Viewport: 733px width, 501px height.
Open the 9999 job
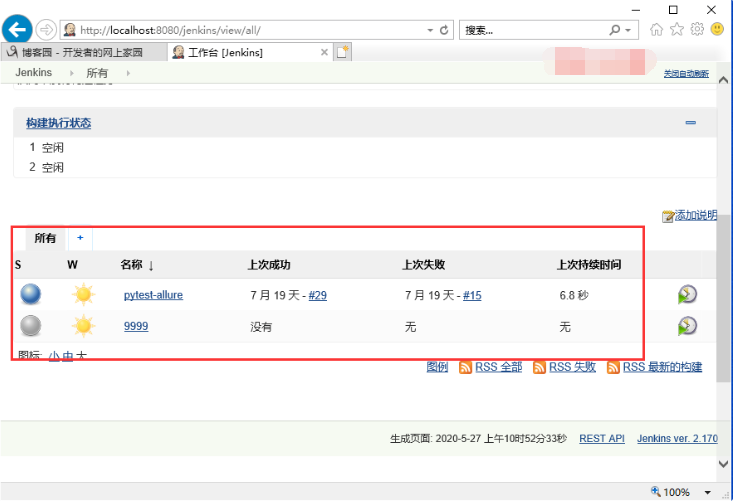pyautogui.click(x=136, y=326)
